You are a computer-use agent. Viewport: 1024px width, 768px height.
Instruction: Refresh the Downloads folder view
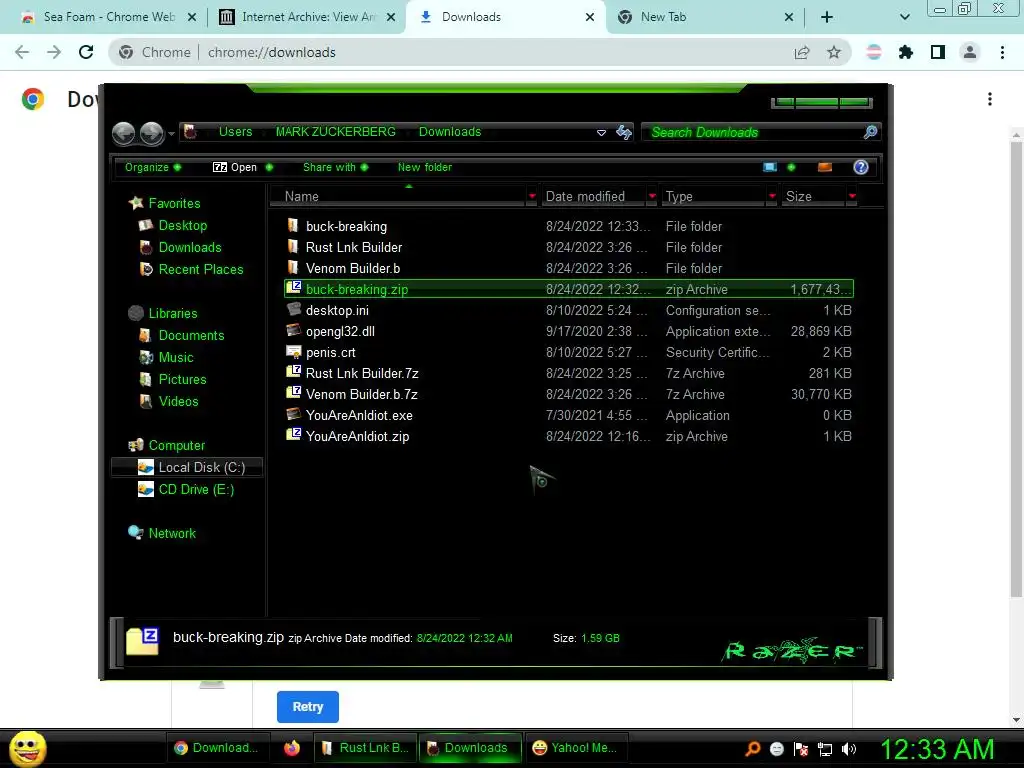pyautogui.click(x=624, y=133)
